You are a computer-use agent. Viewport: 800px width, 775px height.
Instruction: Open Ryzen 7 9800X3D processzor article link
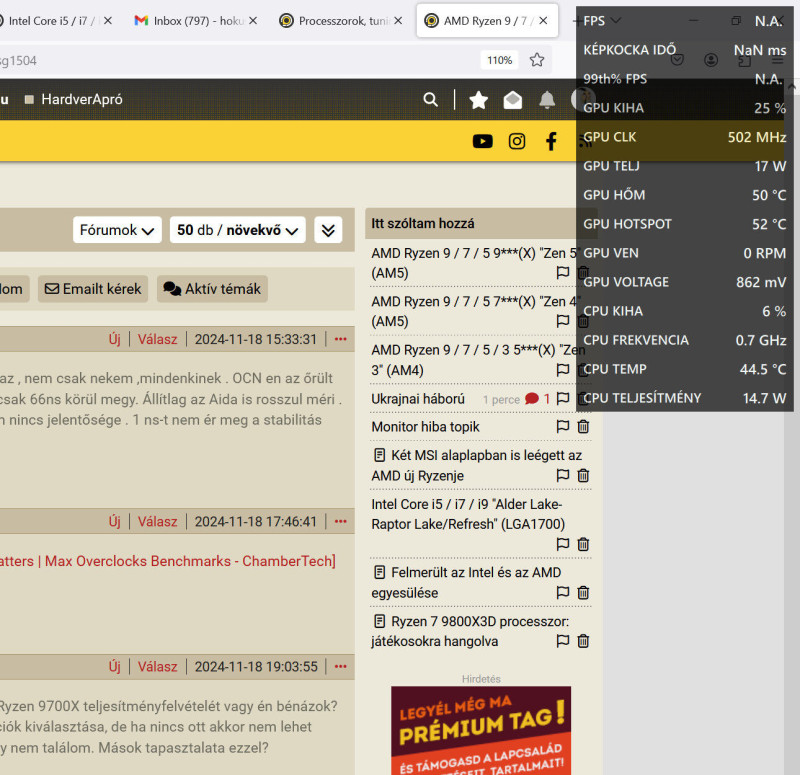tap(470, 631)
